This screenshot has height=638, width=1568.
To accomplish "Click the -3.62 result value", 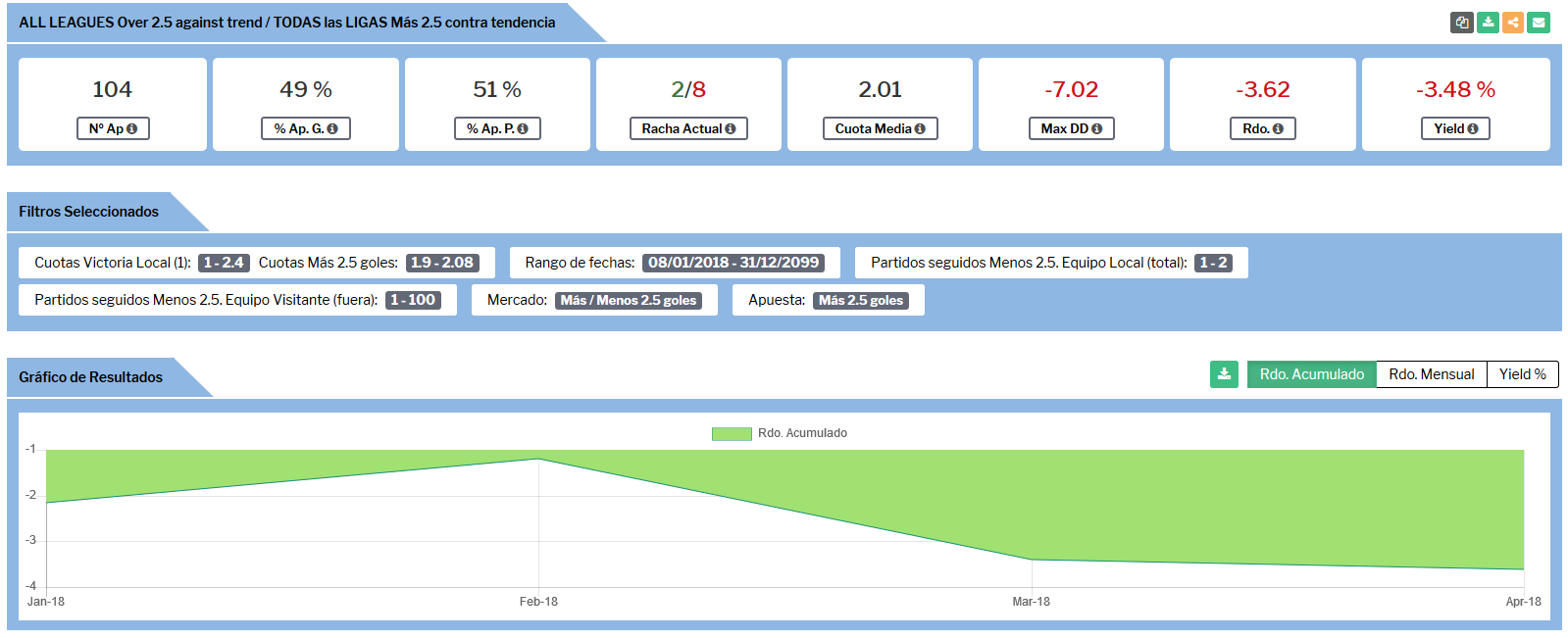I will click(x=1262, y=89).
